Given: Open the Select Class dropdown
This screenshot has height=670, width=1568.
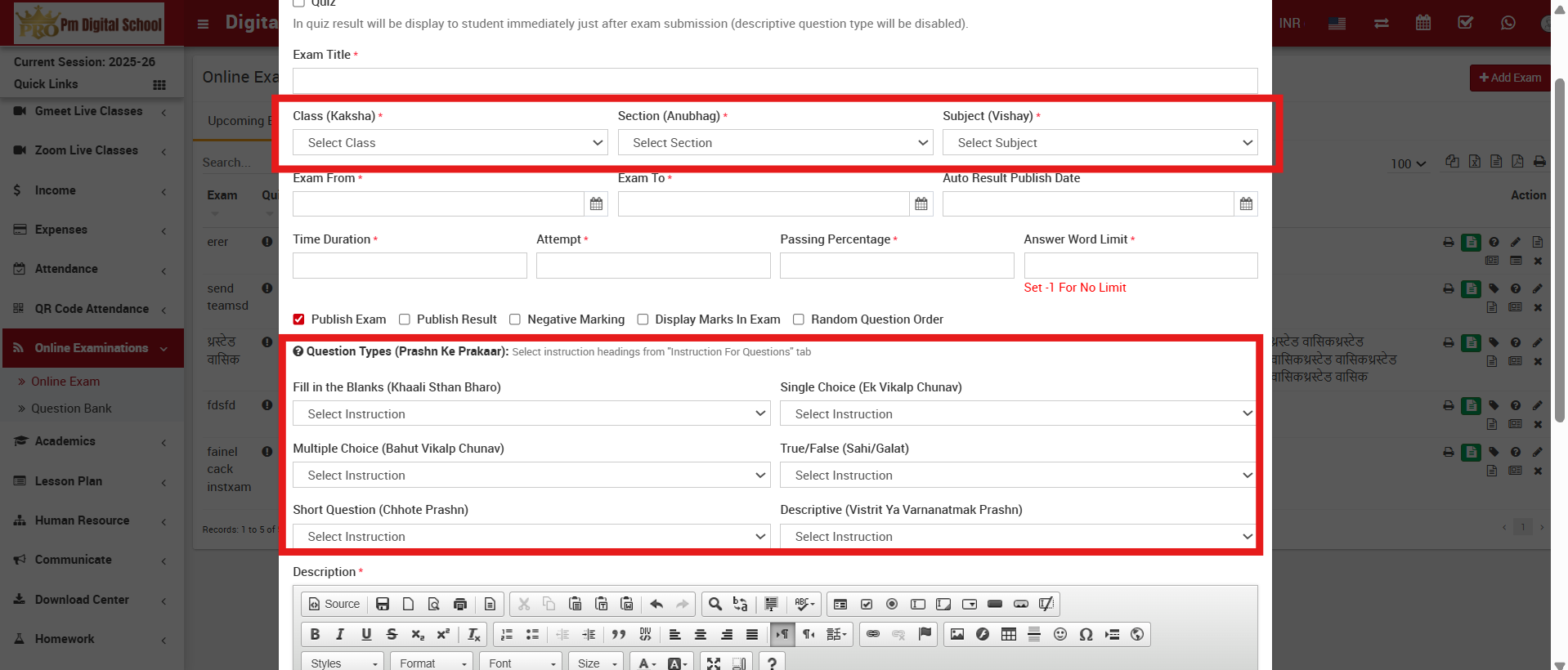Looking at the screenshot, I should (450, 143).
